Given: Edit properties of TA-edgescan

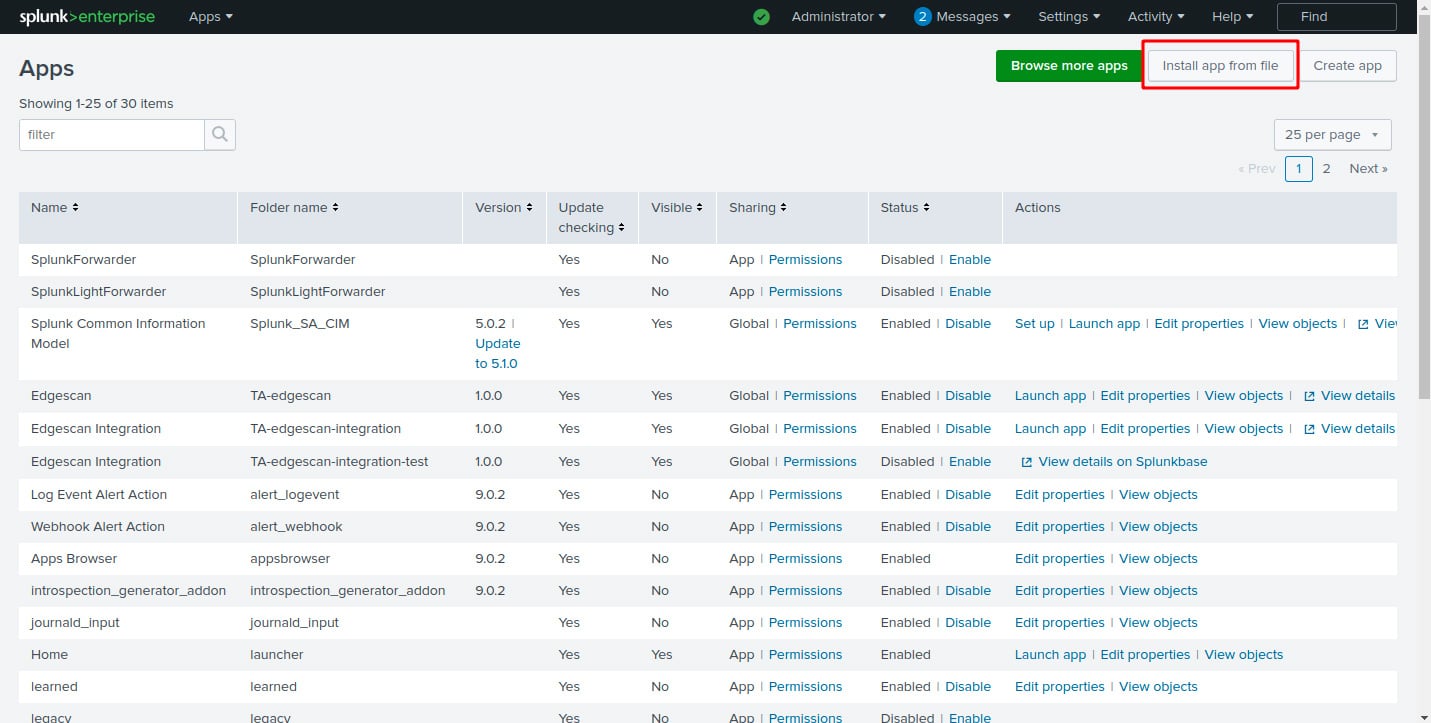Looking at the screenshot, I should (x=1145, y=396).
